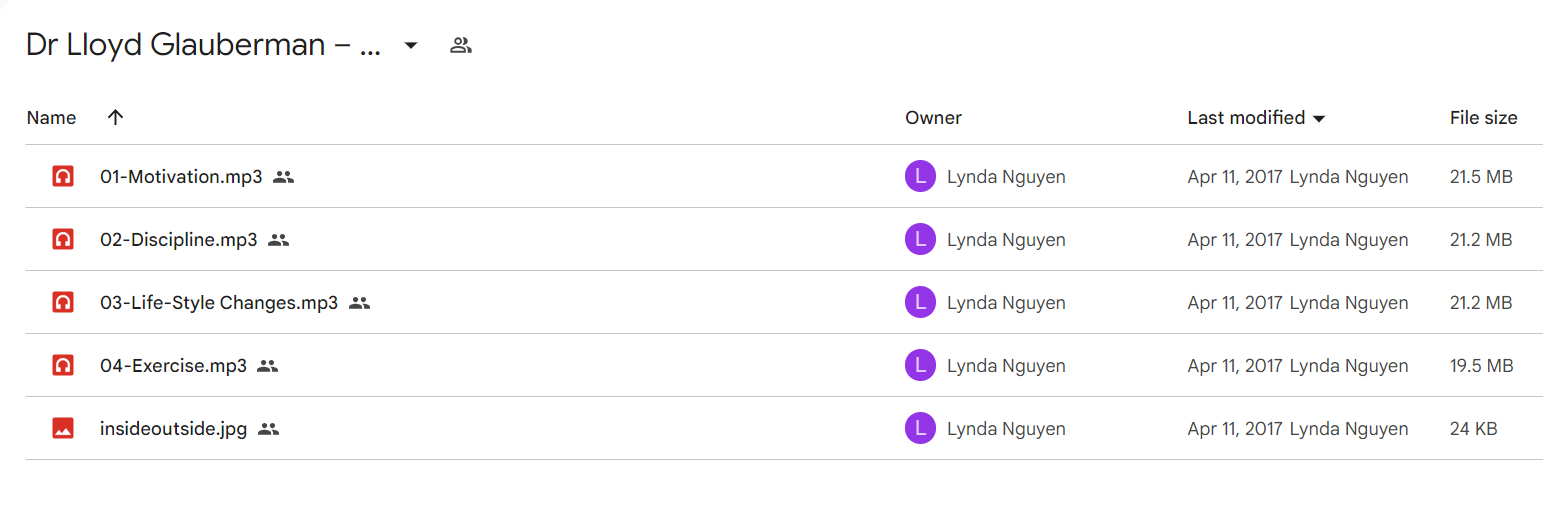
Task: Click the audio icon for 01-Motivation.mp3
Action: point(63,177)
